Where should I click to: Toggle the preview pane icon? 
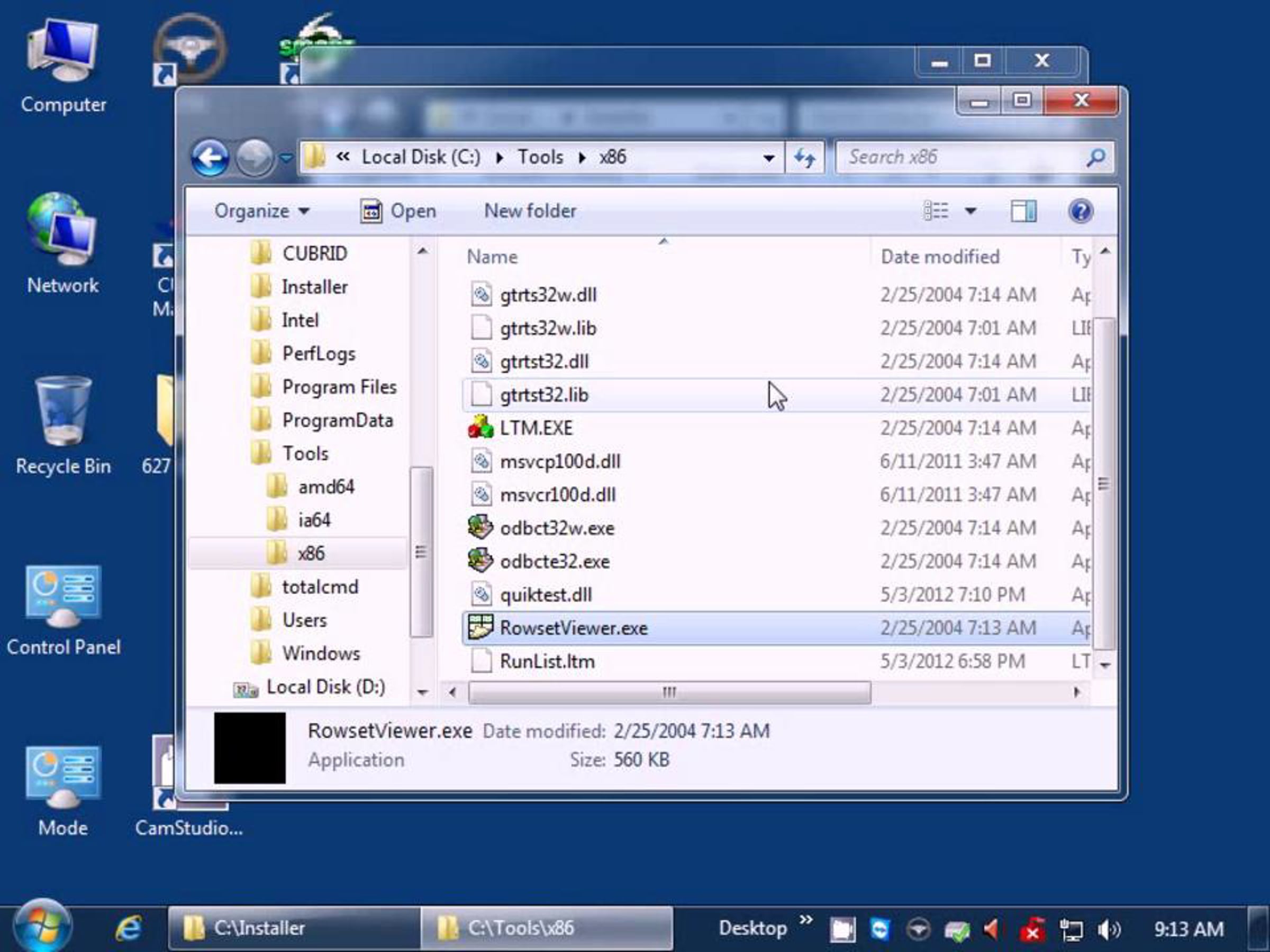tap(1023, 211)
